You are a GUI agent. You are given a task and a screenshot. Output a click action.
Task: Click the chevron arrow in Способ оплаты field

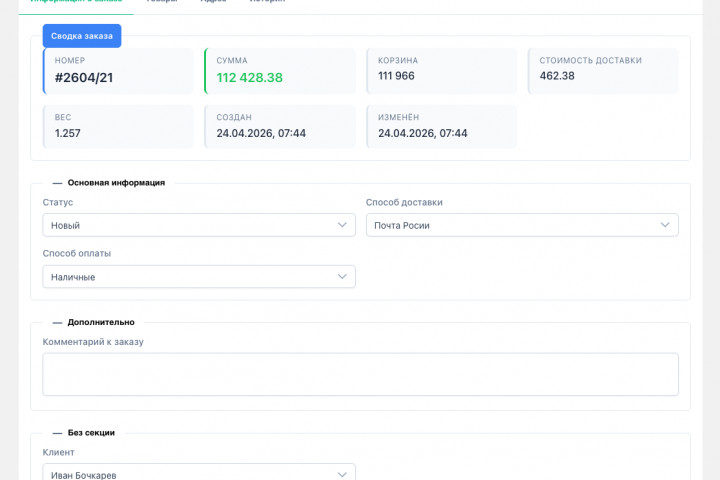(342, 276)
